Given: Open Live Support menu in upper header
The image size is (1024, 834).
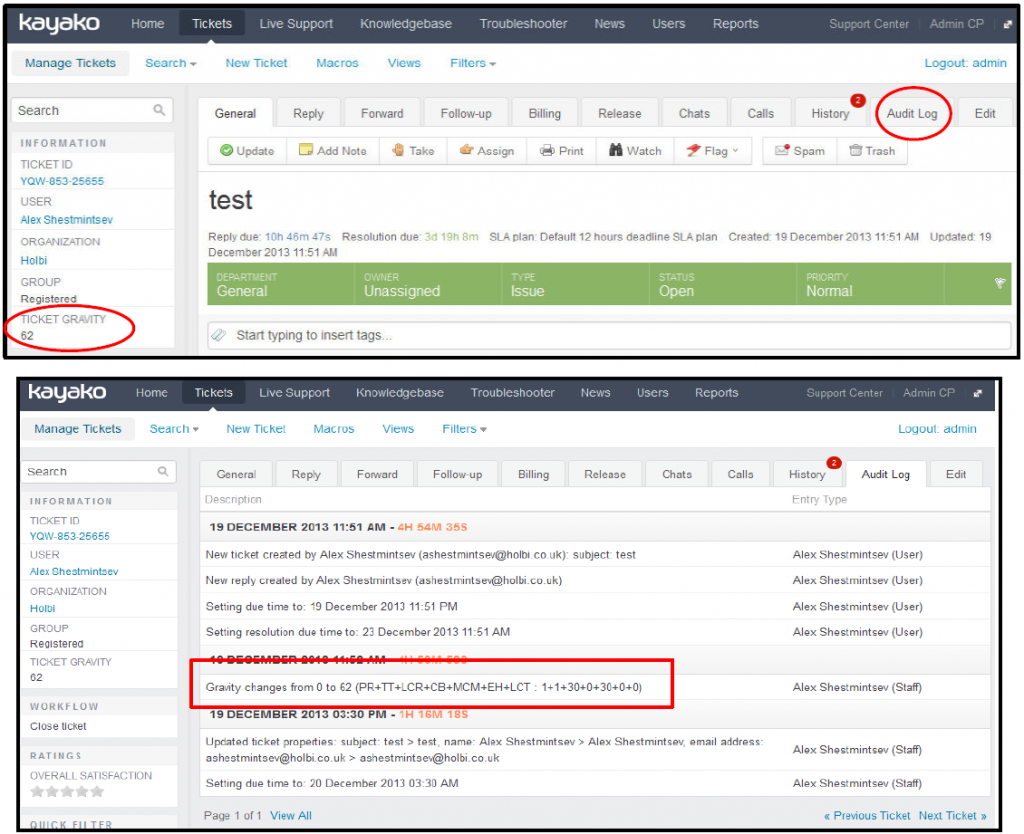Looking at the screenshot, I should (x=296, y=24).
